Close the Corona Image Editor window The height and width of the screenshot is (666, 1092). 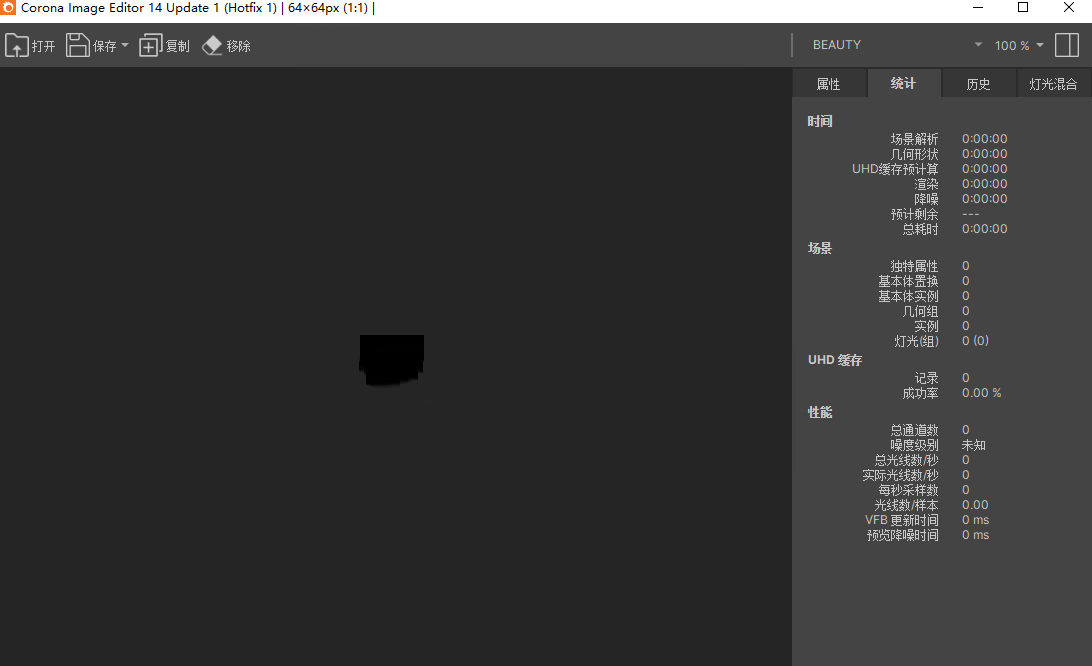coord(1069,8)
